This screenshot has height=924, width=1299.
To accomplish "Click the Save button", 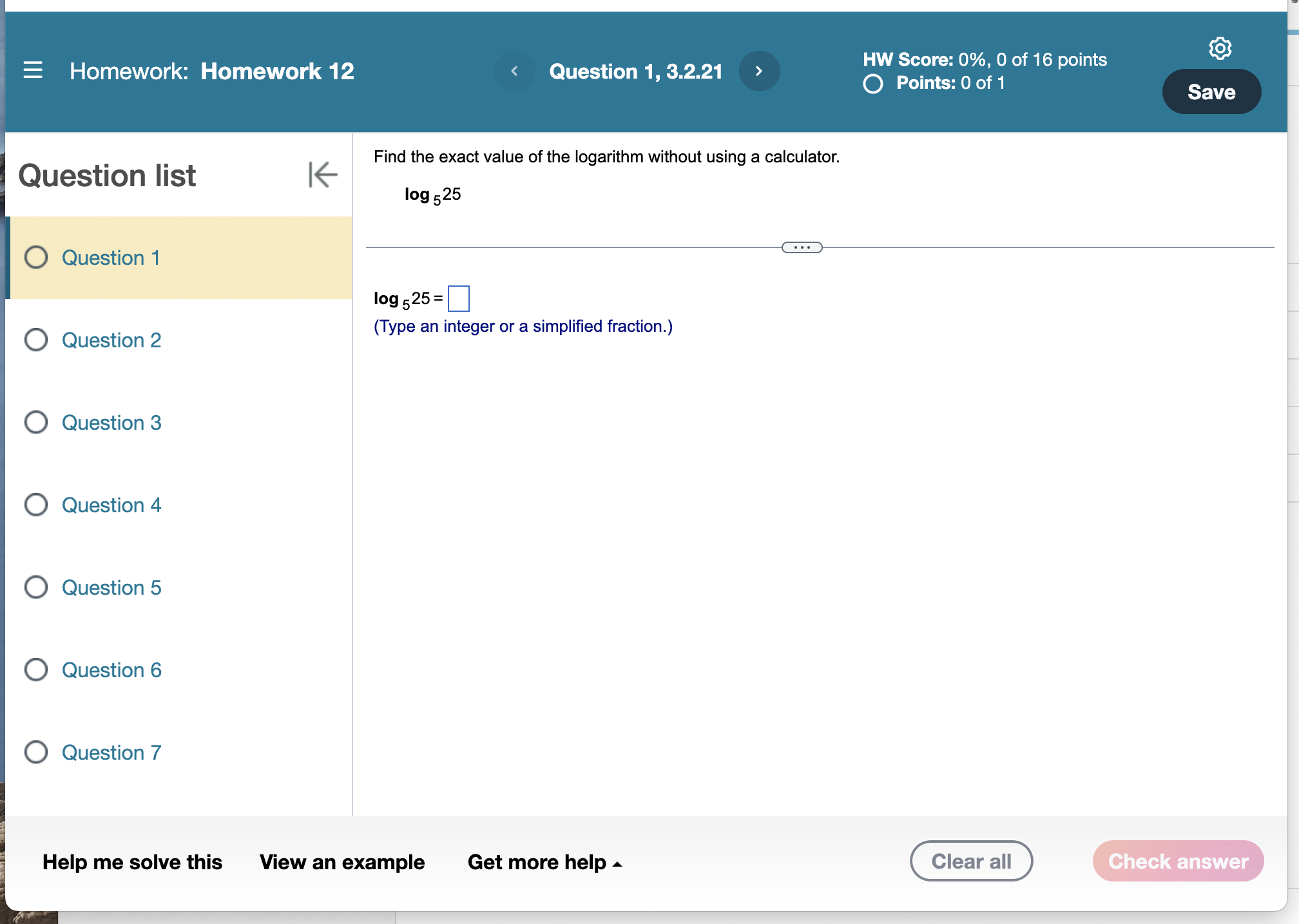I will pyautogui.click(x=1211, y=91).
